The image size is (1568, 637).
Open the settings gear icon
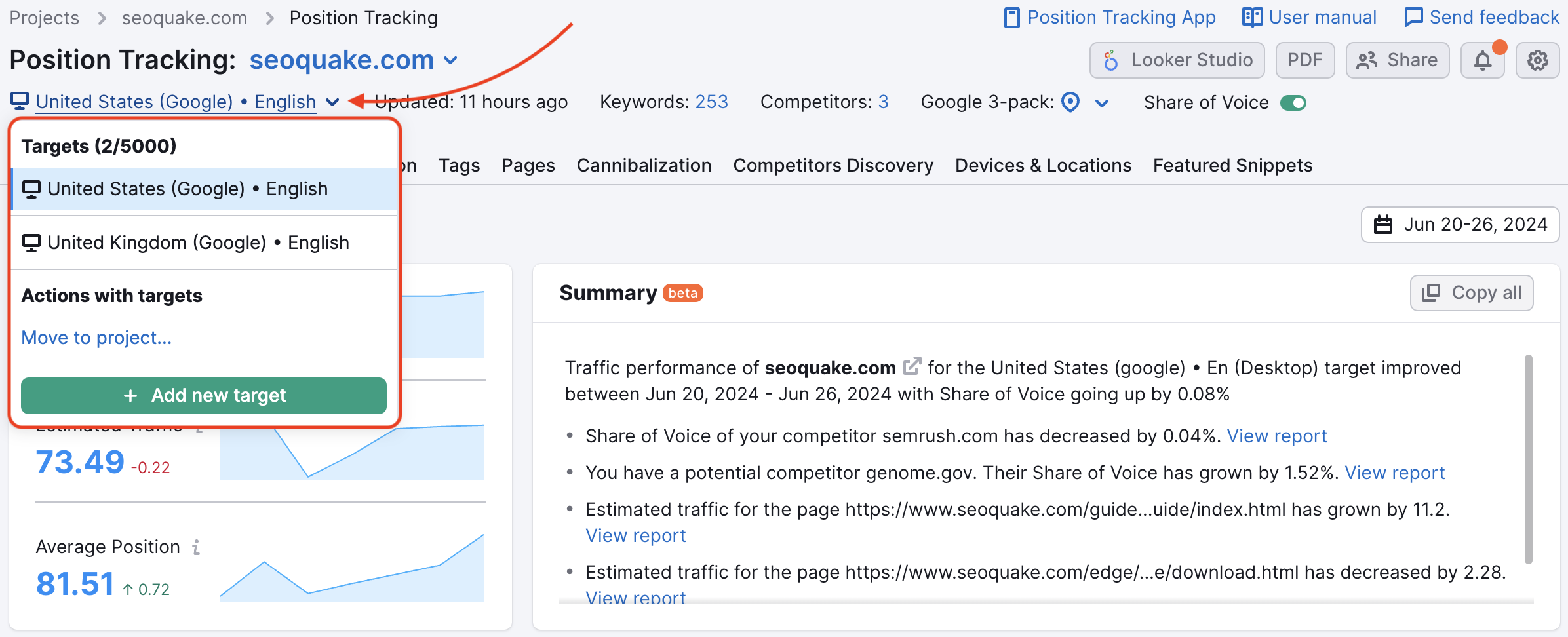point(1537,60)
